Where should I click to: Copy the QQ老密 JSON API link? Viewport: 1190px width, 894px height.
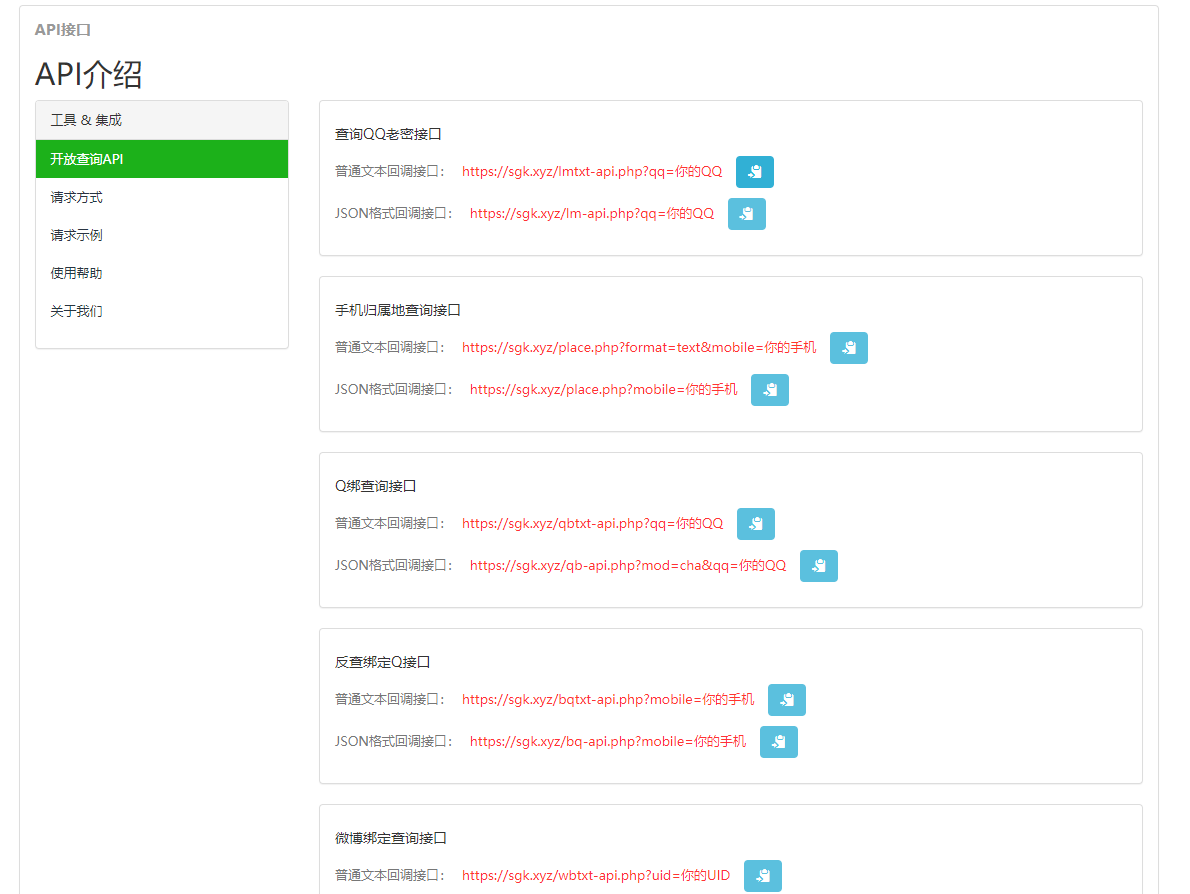[x=746, y=213]
